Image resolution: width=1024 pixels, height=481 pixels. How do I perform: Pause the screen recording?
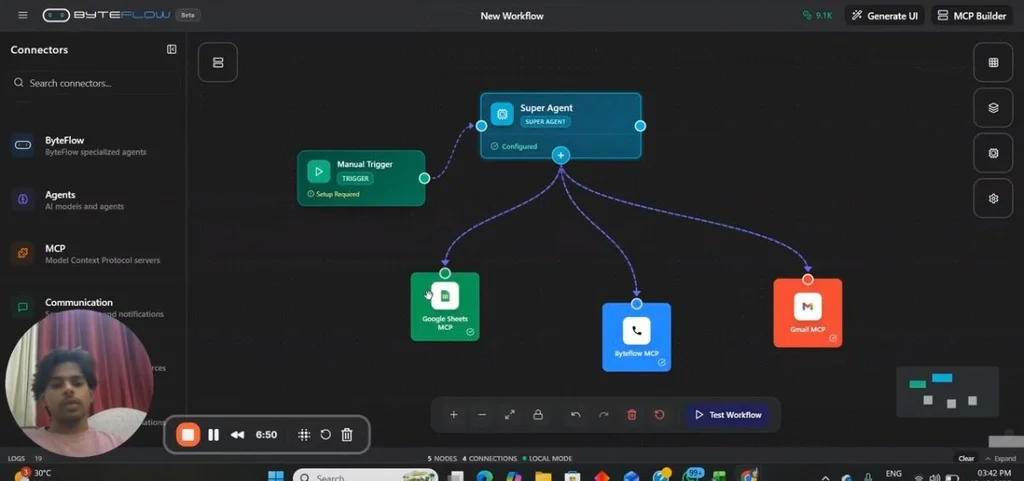[x=214, y=435]
